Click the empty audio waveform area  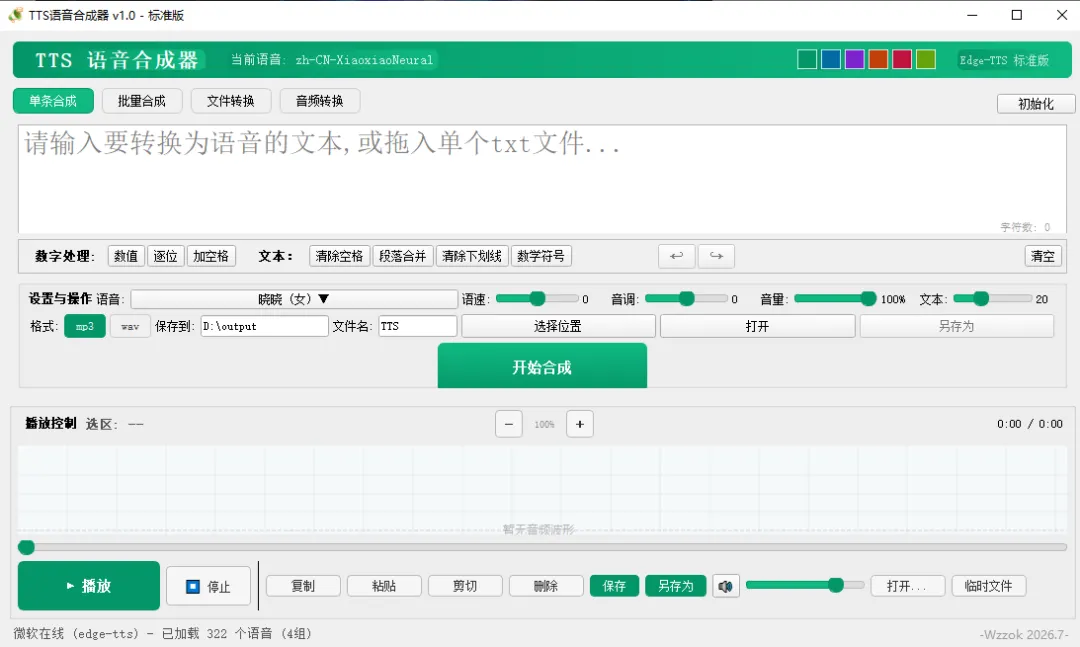click(543, 490)
